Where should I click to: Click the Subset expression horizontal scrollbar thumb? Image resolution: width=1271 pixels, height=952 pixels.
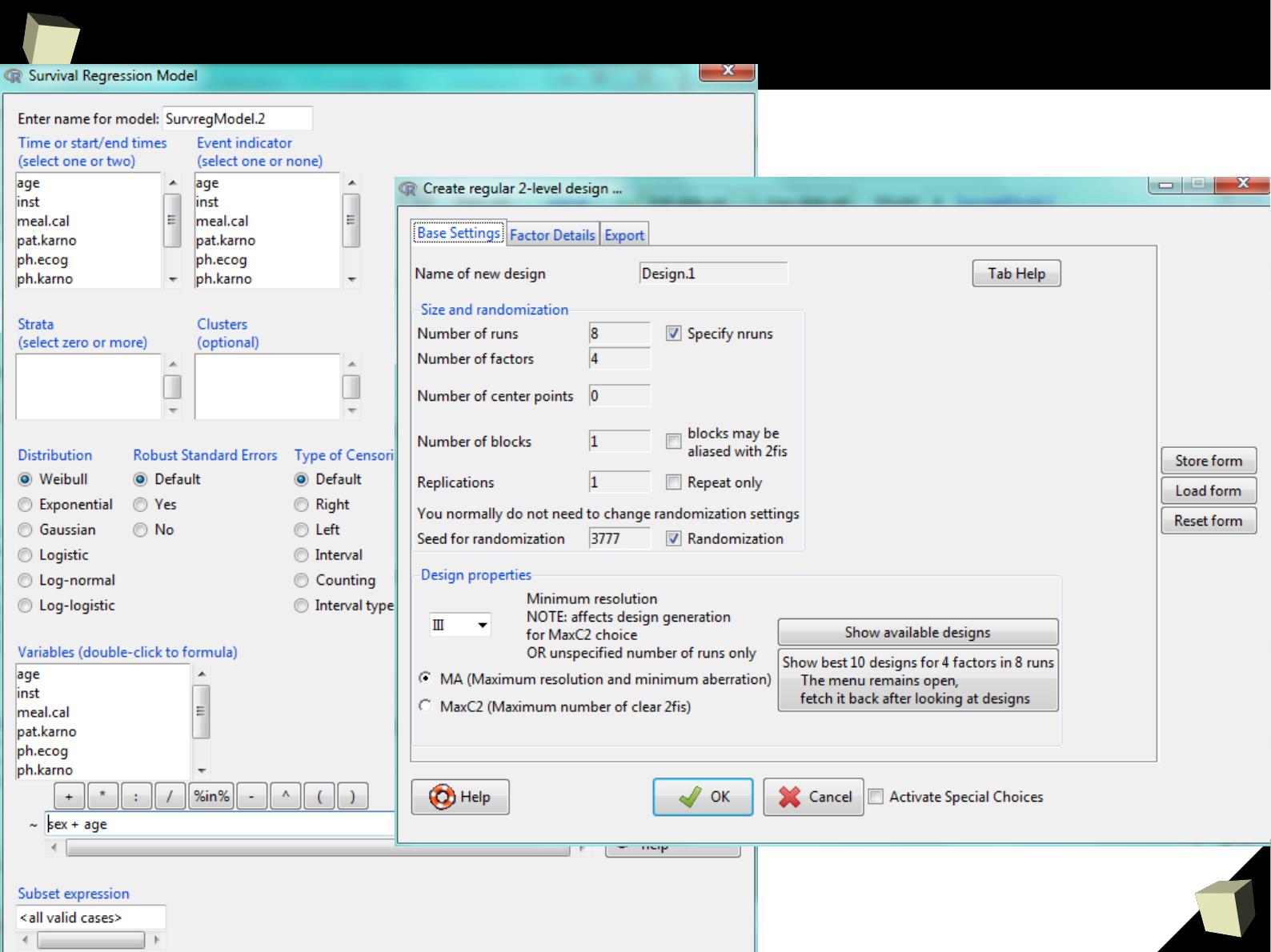pos(90,940)
